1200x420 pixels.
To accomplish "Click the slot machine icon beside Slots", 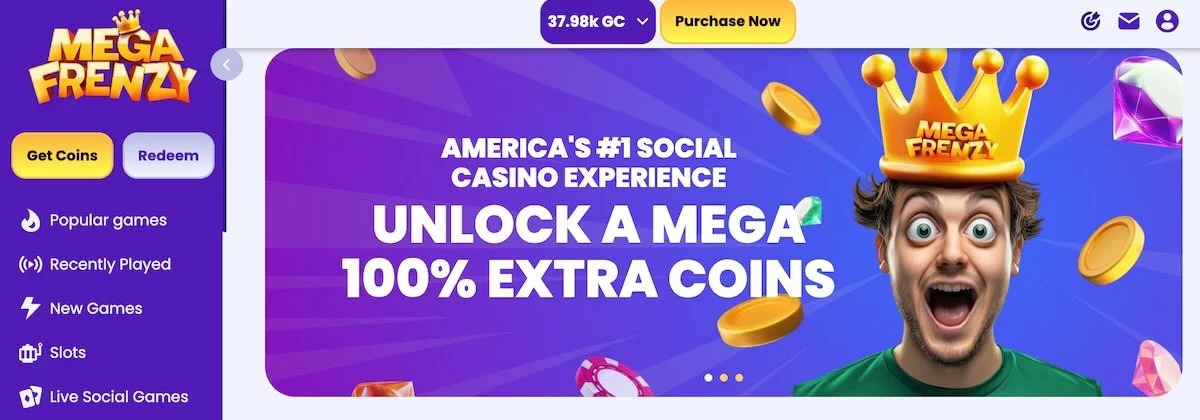I will click(30, 353).
